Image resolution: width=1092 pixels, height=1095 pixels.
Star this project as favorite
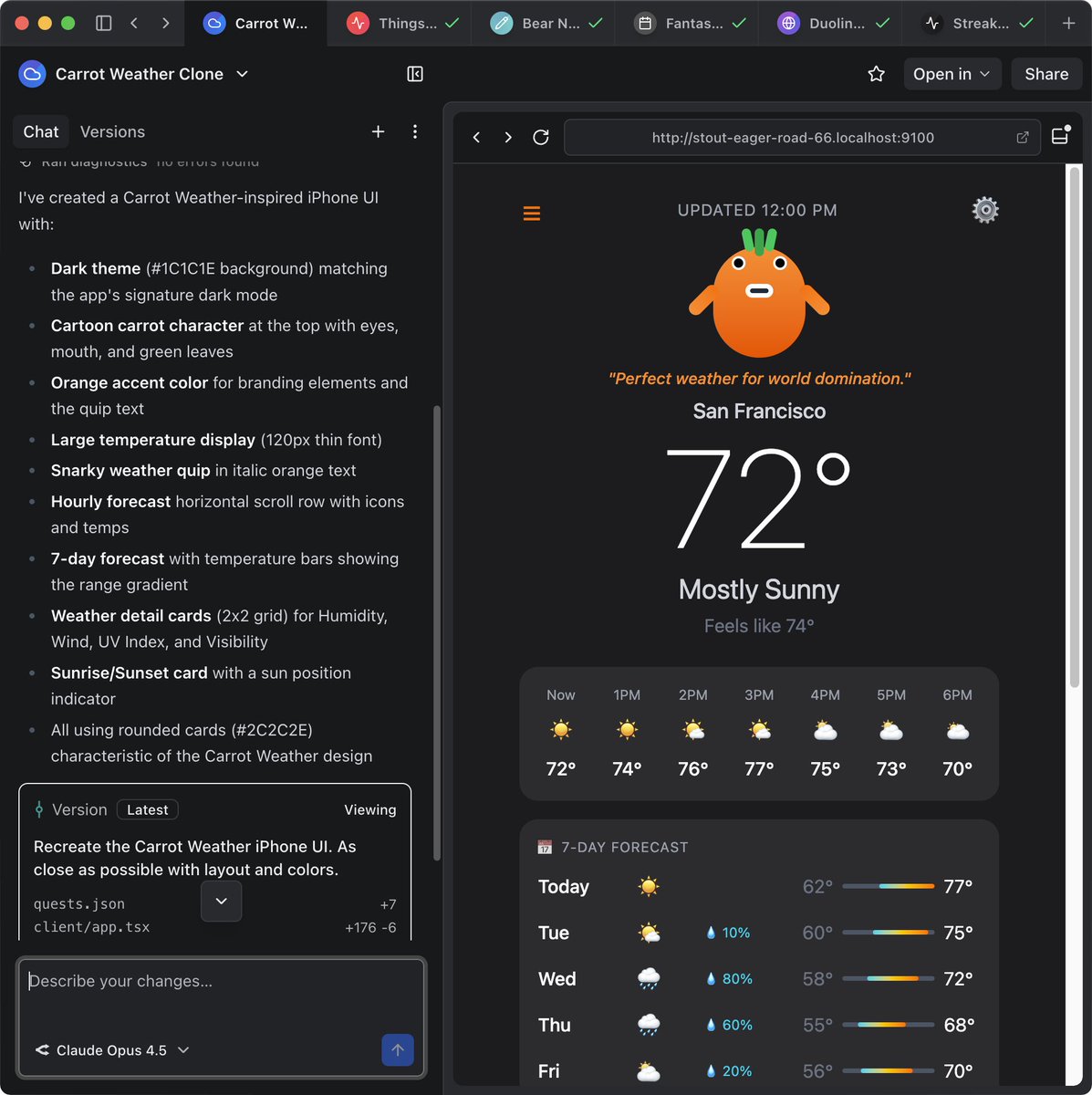pos(877,74)
